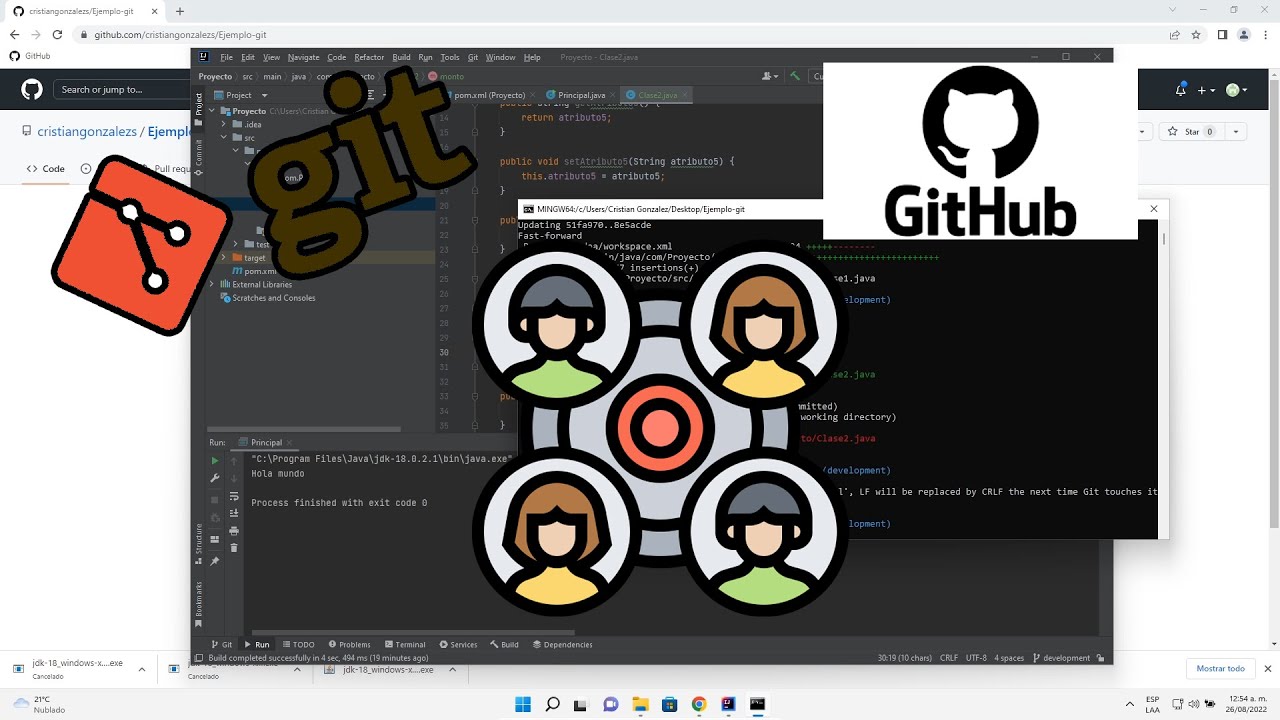Open the Commit side tab in IntelliJ

198,156
